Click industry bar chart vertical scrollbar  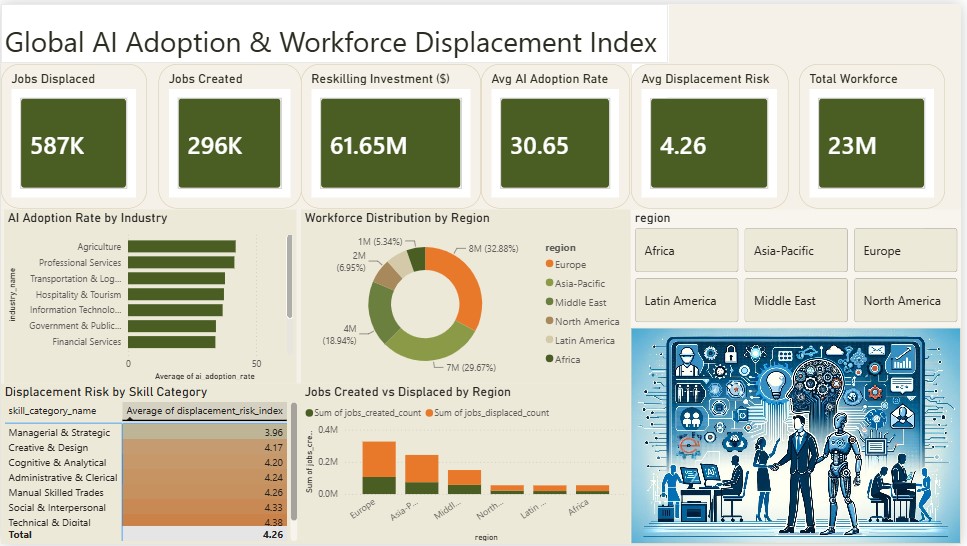click(289, 276)
